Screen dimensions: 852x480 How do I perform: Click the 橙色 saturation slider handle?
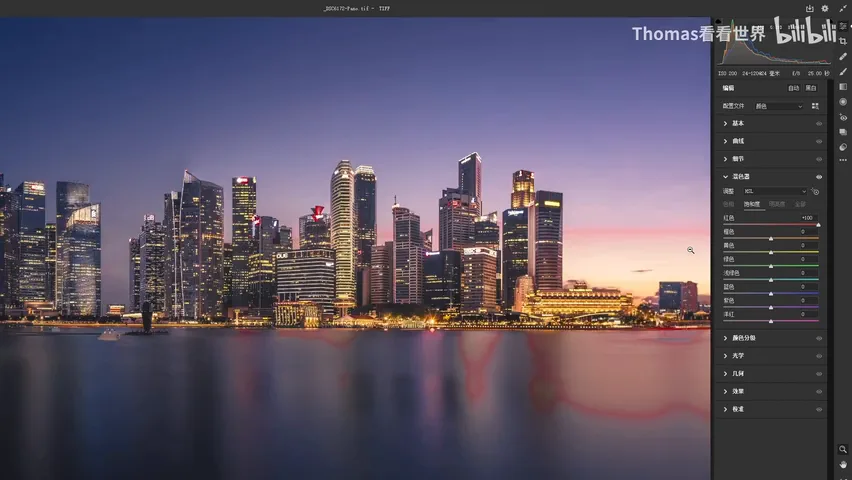[771, 239]
